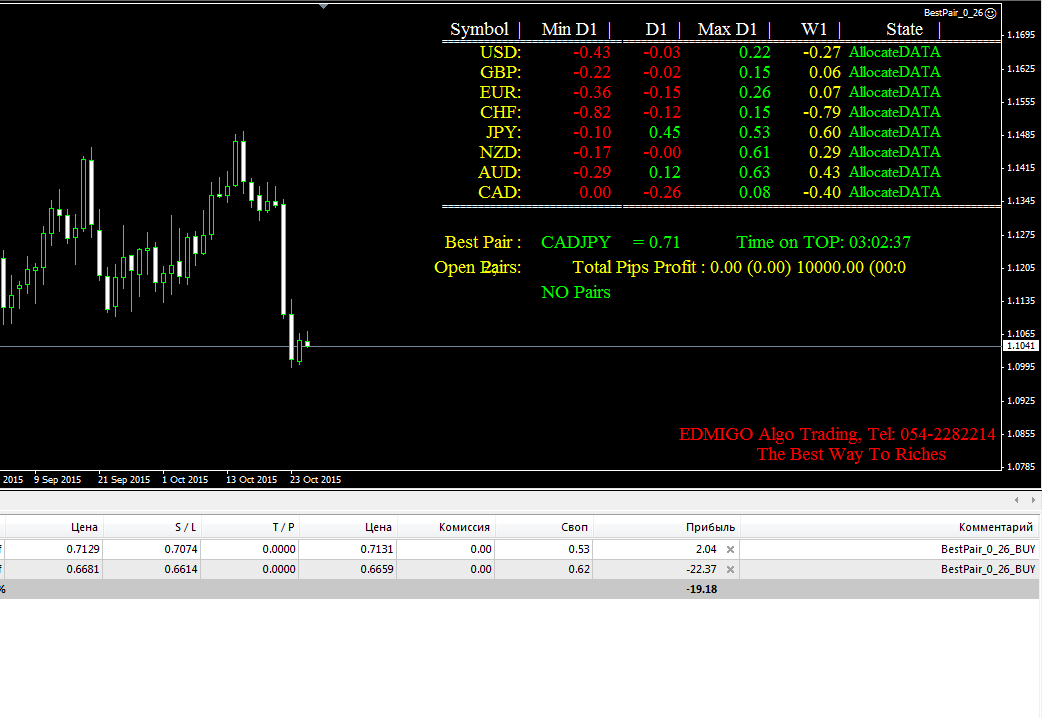Click the 1.1695 price scale label
This screenshot has height=718, width=1042.
[x=1021, y=35]
